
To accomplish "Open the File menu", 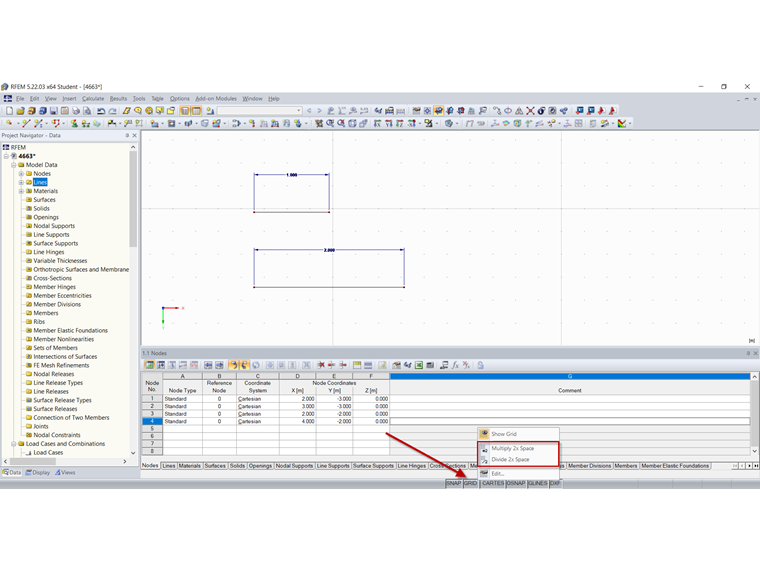I will click(x=20, y=98).
